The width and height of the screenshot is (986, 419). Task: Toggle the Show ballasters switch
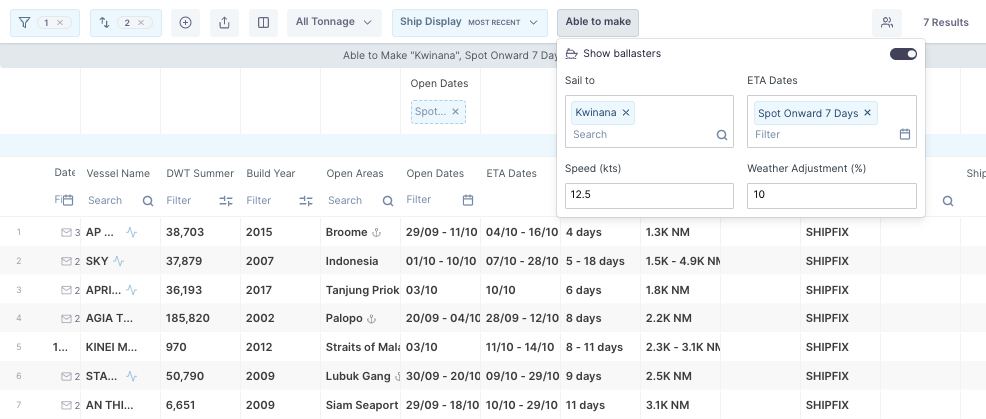coord(903,54)
